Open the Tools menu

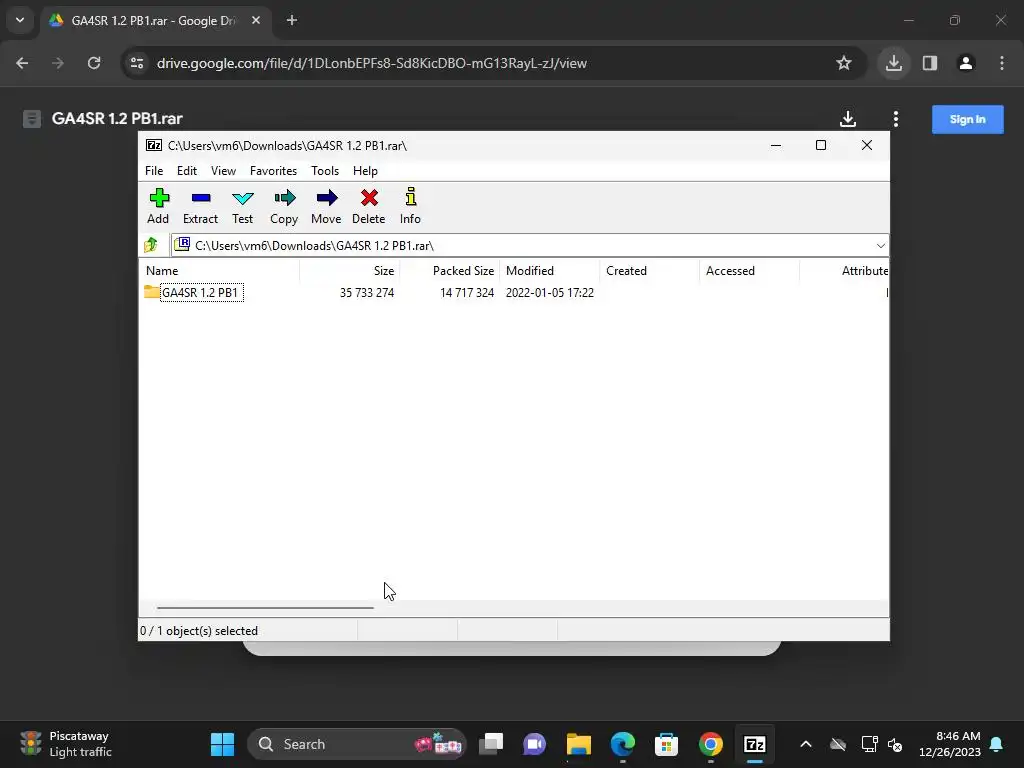tap(325, 170)
